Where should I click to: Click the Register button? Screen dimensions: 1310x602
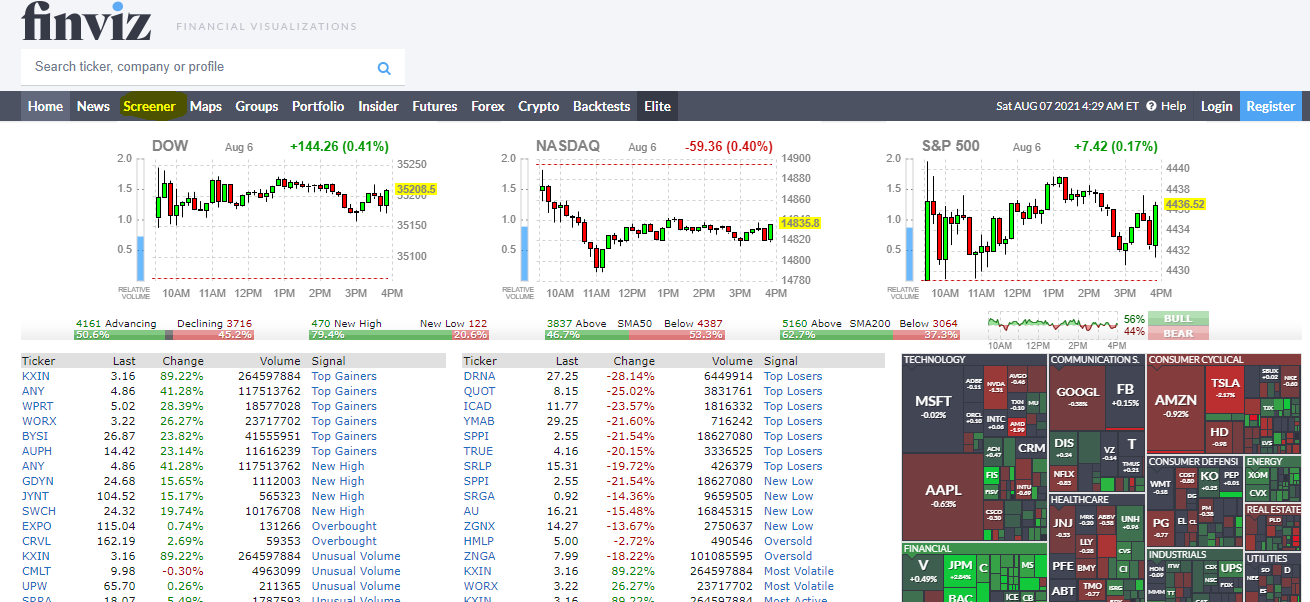click(x=1271, y=106)
